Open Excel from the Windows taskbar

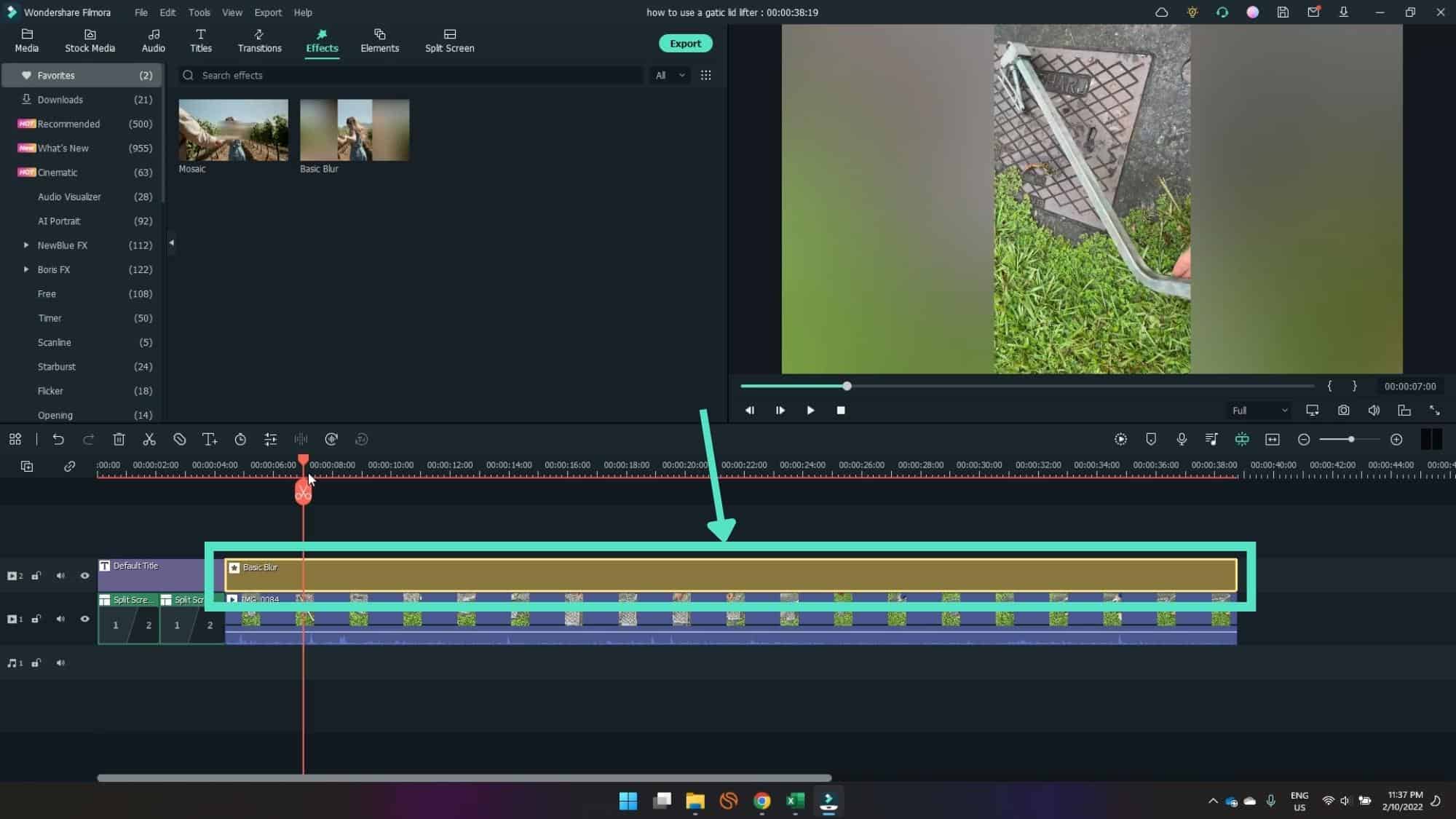(795, 801)
